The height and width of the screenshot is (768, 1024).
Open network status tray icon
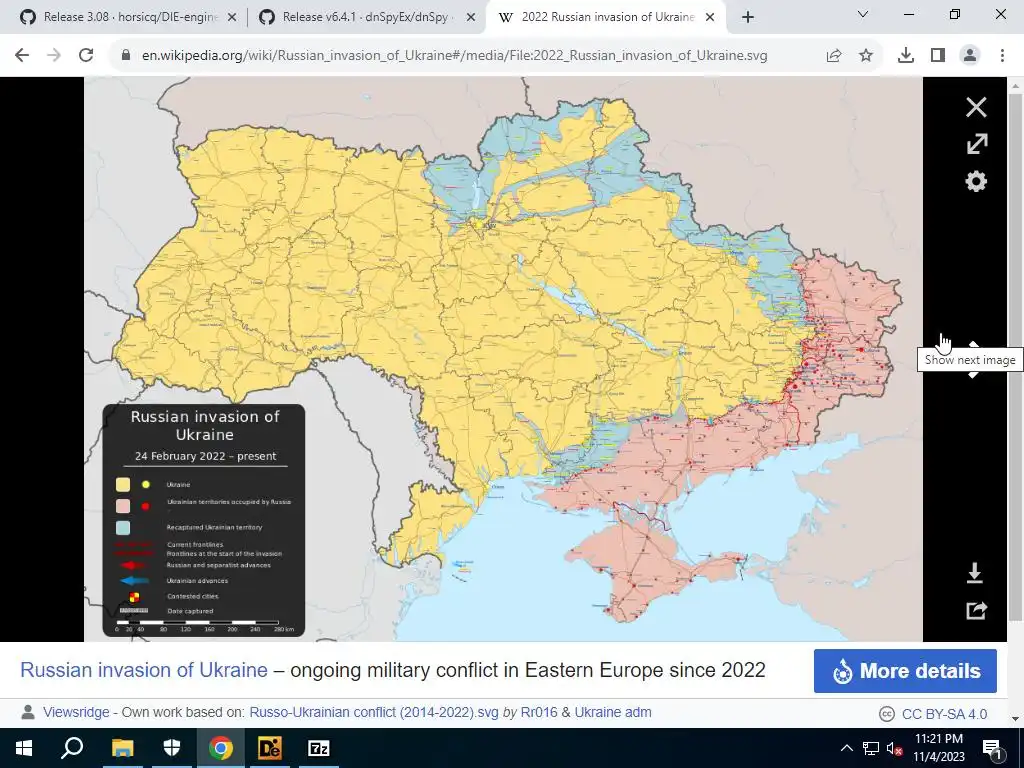click(871, 748)
